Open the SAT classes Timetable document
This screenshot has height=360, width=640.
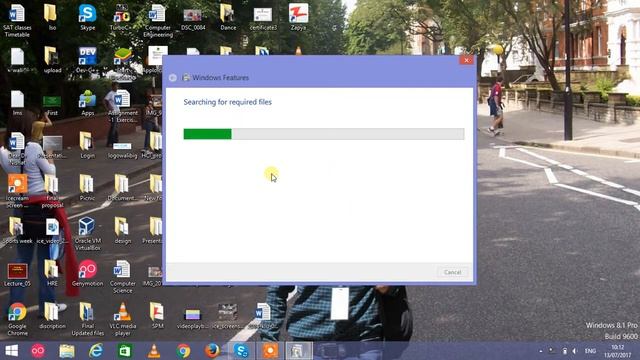click(x=17, y=20)
